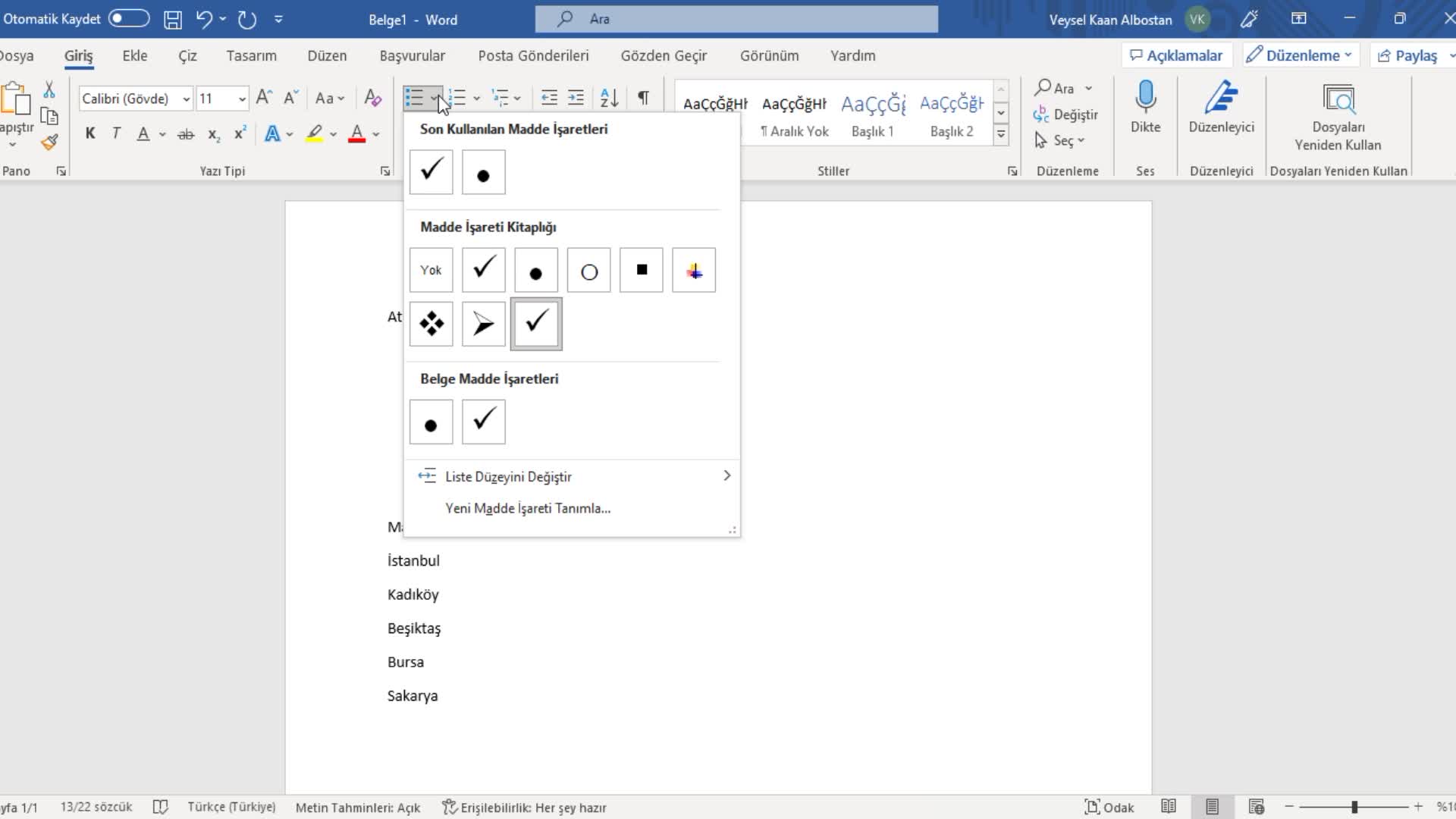Click Düzenleme button in ribbon
The height and width of the screenshot is (819, 1456).
click(1299, 55)
